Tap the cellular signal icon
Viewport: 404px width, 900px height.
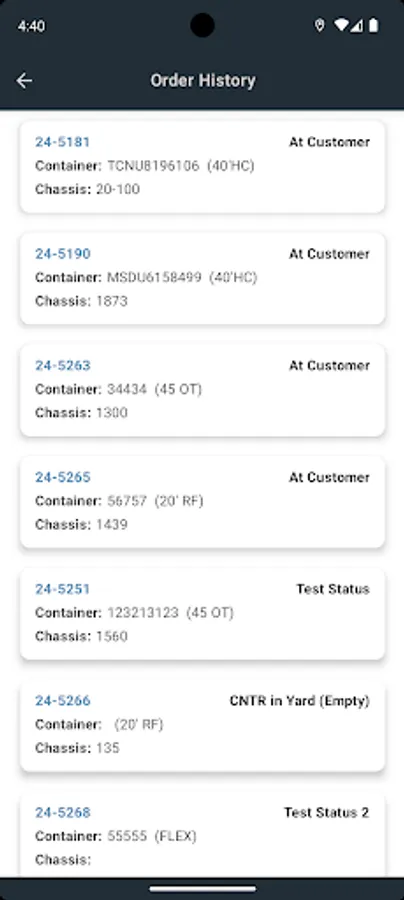357,26
